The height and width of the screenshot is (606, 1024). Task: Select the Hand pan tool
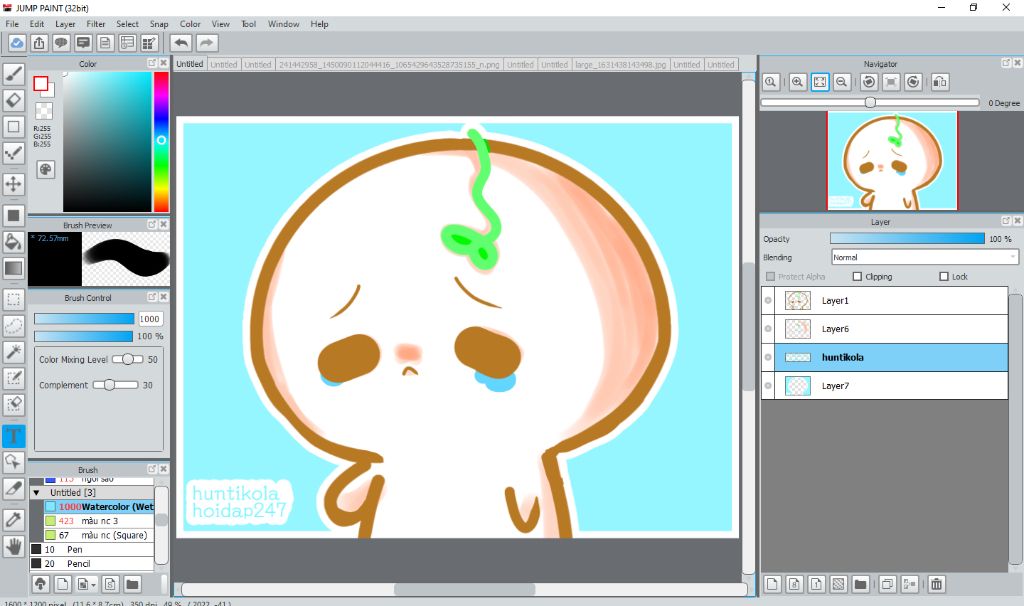tap(14, 546)
